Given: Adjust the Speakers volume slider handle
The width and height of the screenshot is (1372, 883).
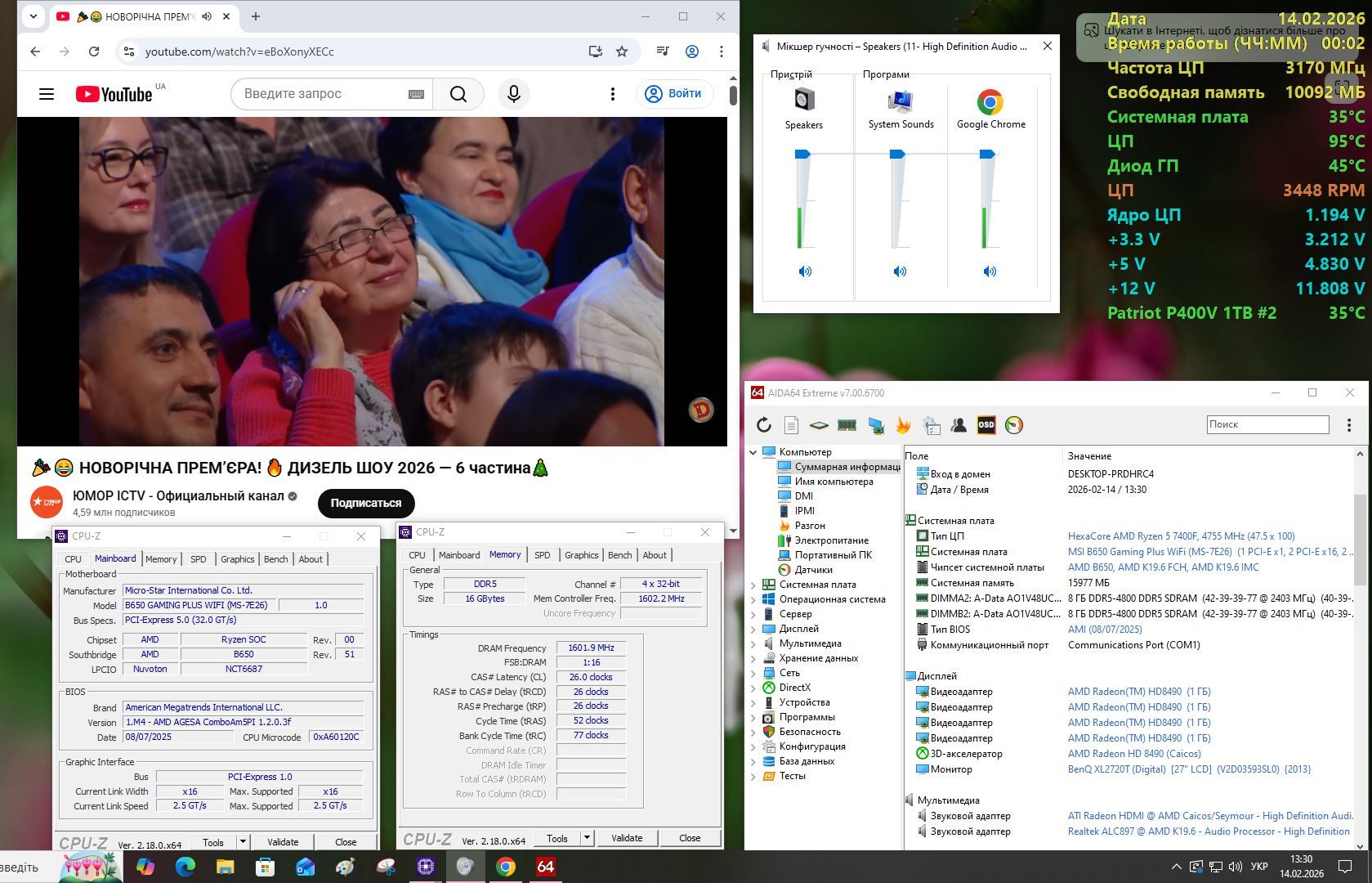Looking at the screenshot, I should click(802, 154).
